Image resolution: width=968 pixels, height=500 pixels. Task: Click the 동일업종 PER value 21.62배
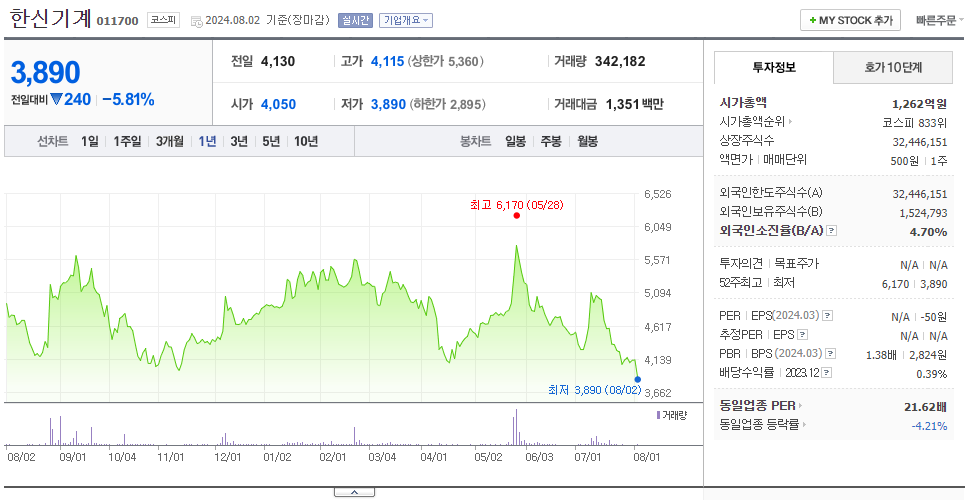(x=925, y=407)
